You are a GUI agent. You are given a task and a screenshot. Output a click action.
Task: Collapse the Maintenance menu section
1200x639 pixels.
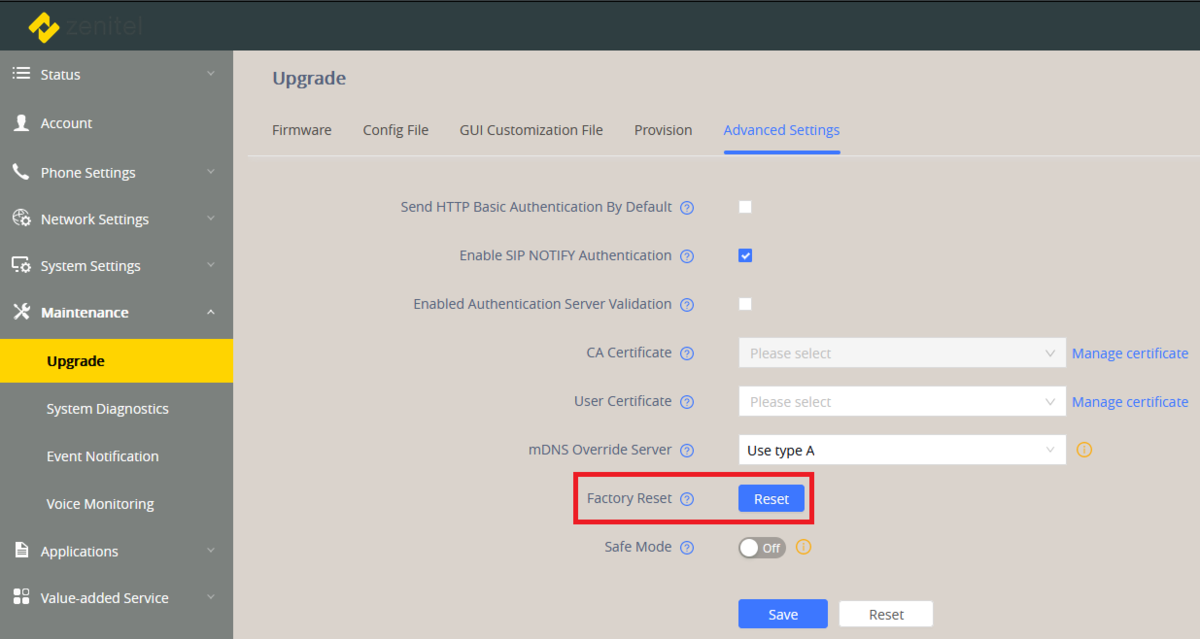point(210,312)
